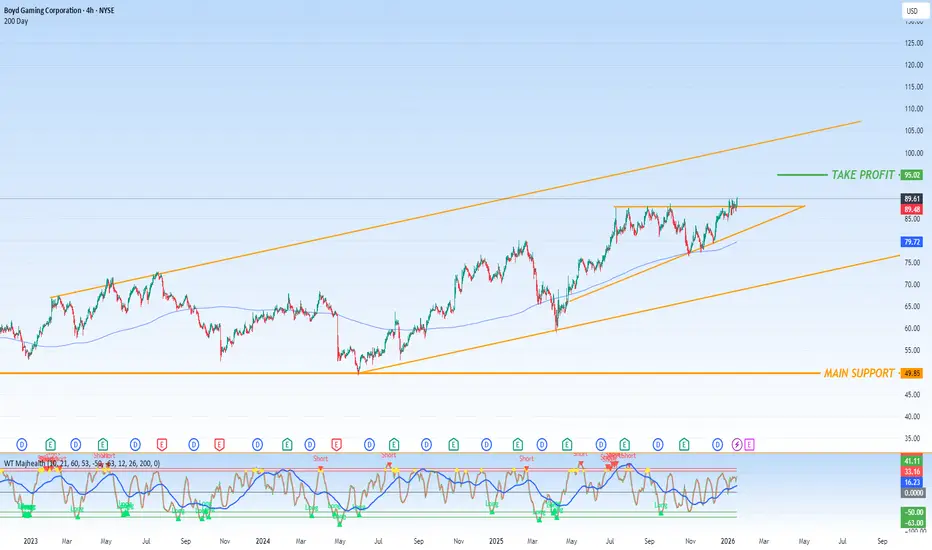Click the purple lightning bolt event marker
Image resolution: width=932 pixels, height=550 pixels.
pos(737,444)
